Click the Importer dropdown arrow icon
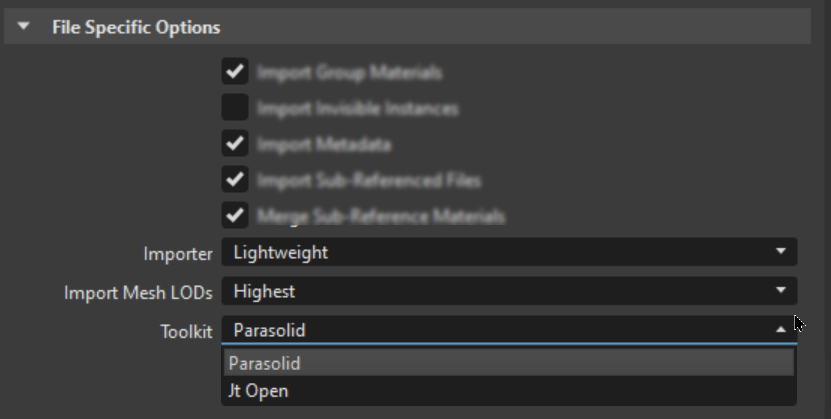The image size is (831, 419). (x=781, y=253)
